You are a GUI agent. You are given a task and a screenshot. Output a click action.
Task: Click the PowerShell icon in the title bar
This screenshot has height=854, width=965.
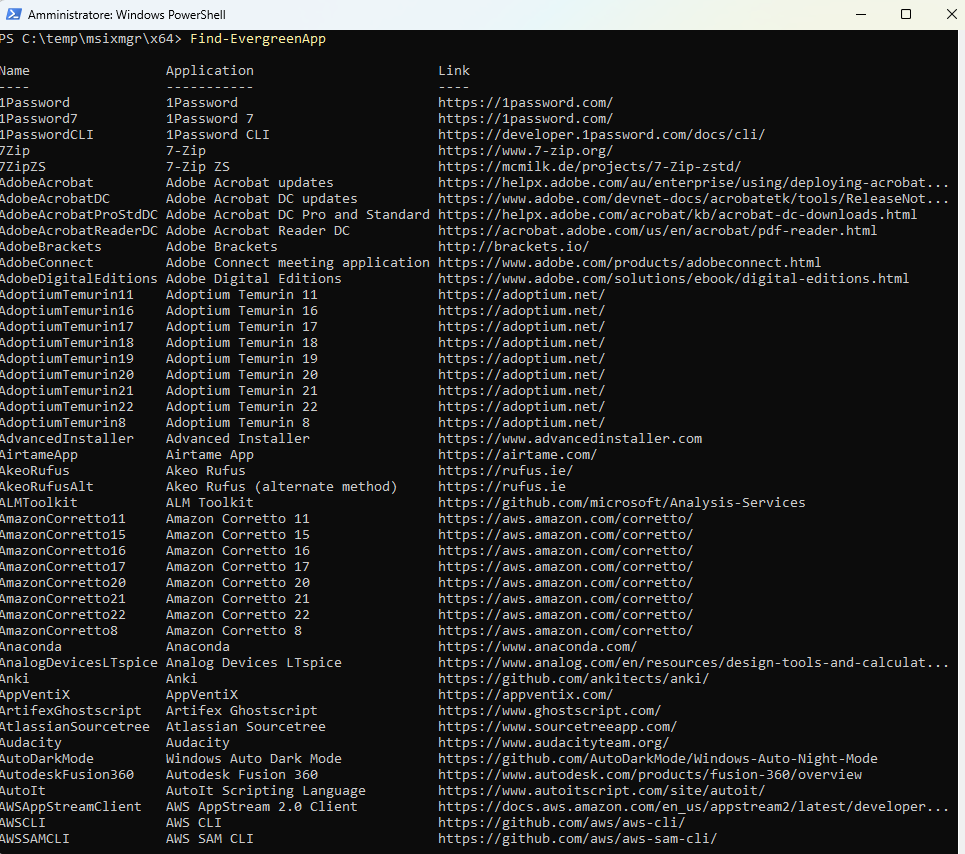tap(14, 14)
